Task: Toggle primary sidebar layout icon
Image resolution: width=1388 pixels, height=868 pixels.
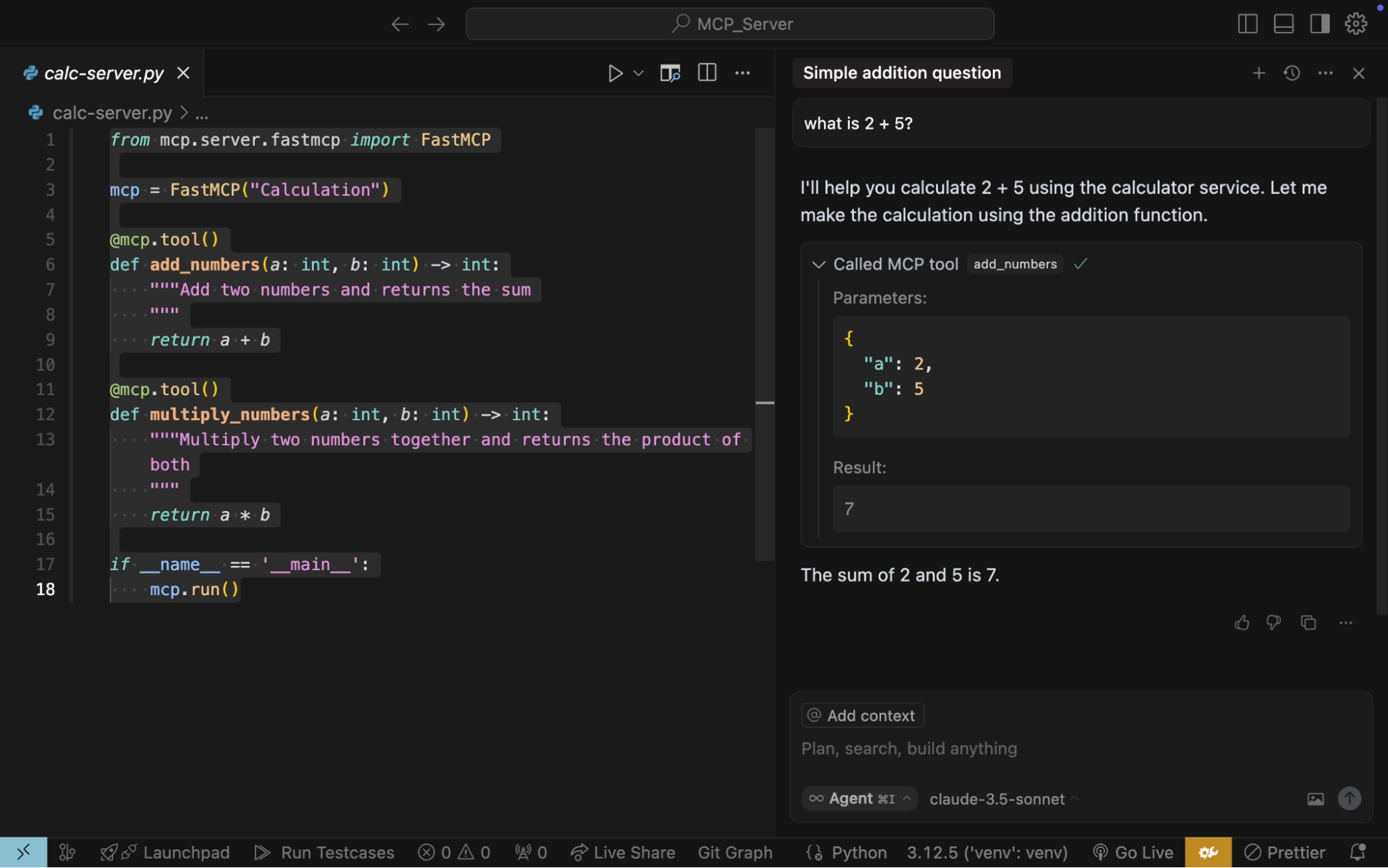Action: pyautogui.click(x=1247, y=24)
